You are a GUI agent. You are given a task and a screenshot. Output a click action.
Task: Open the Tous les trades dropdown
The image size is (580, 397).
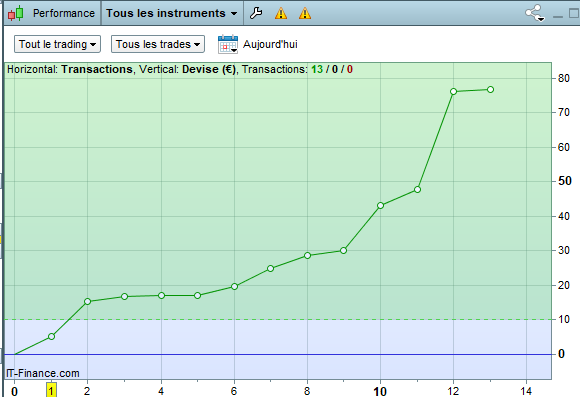click(x=158, y=44)
